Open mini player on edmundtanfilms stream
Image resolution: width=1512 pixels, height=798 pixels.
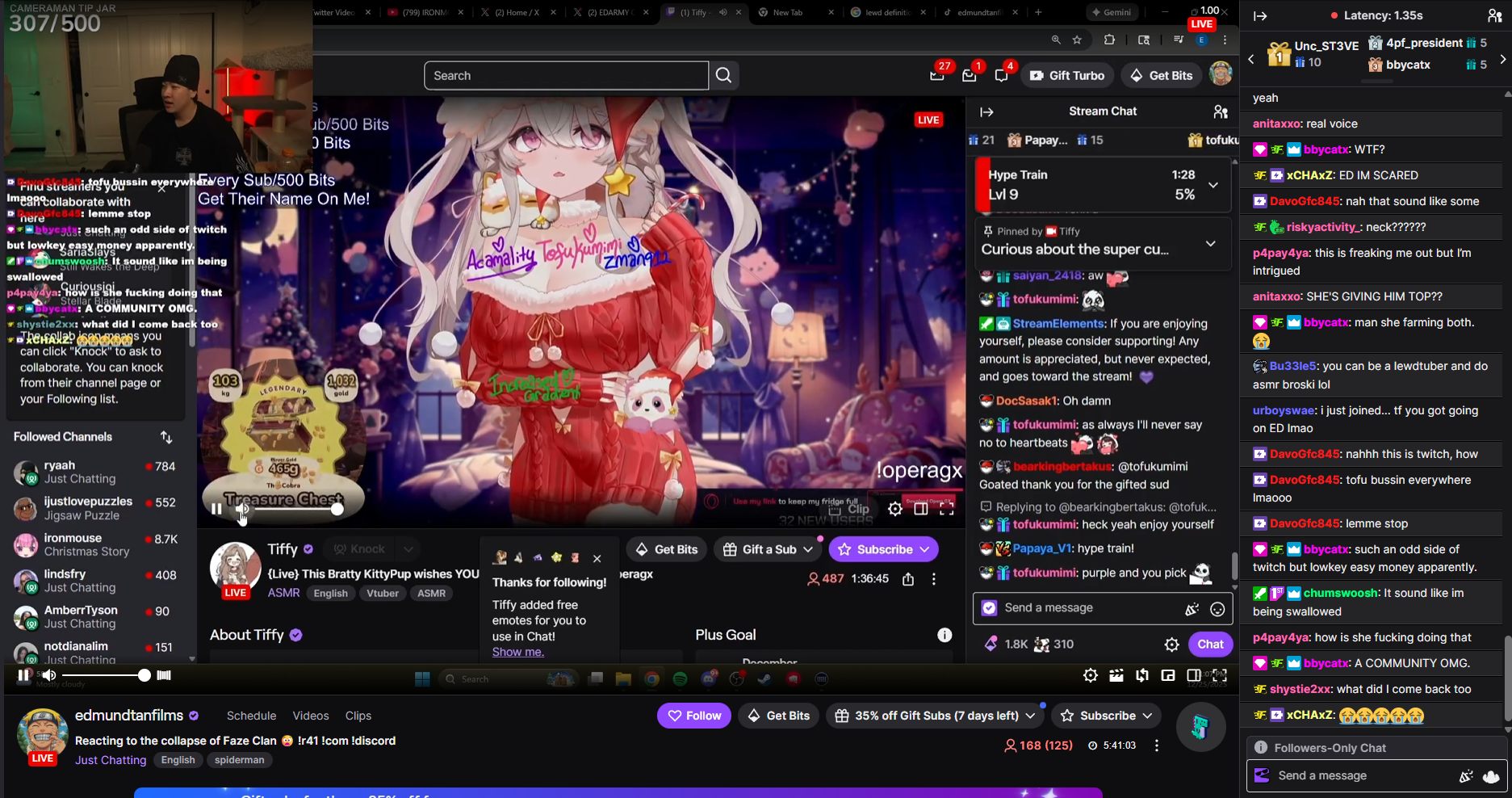tap(1168, 675)
